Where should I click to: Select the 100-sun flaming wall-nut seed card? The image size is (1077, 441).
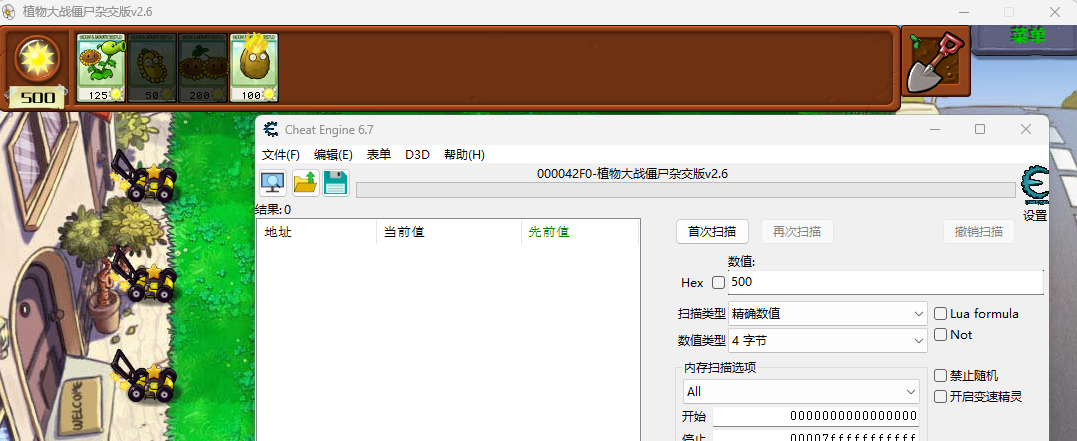[x=254, y=68]
